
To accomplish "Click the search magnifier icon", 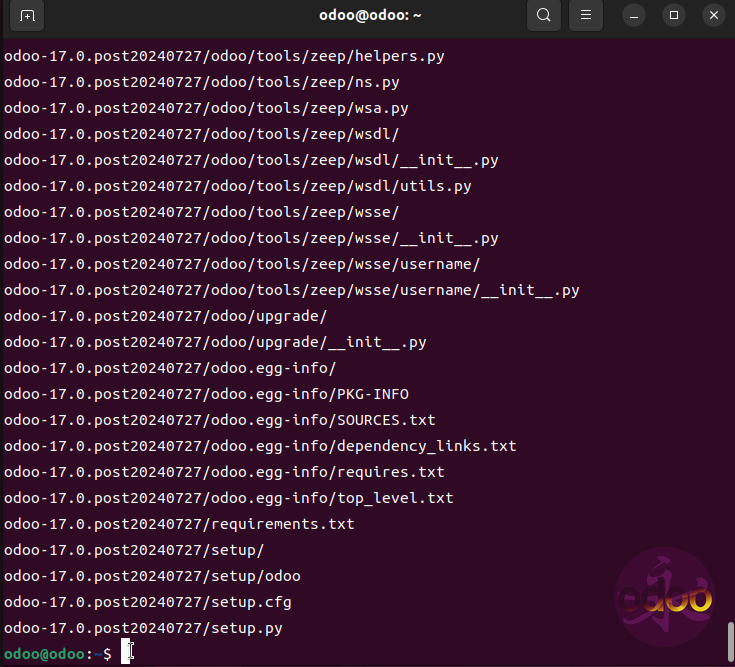I will coord(543,15).
